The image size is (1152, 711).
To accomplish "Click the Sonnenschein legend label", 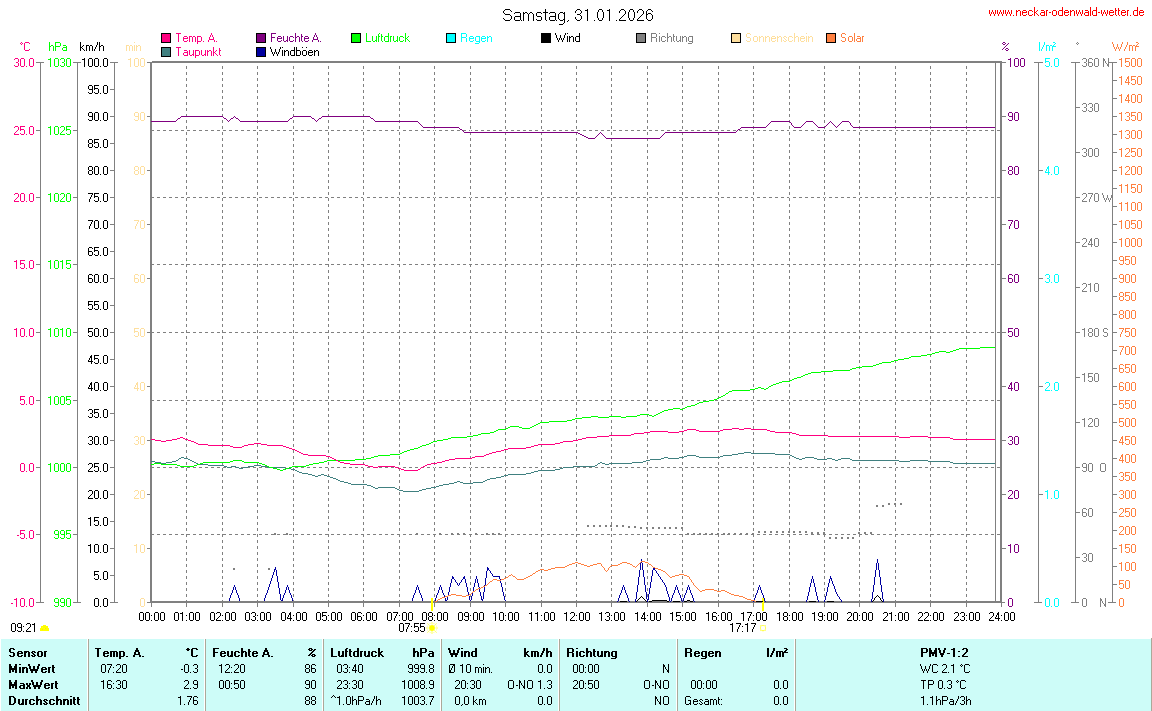I will point(779,38).
